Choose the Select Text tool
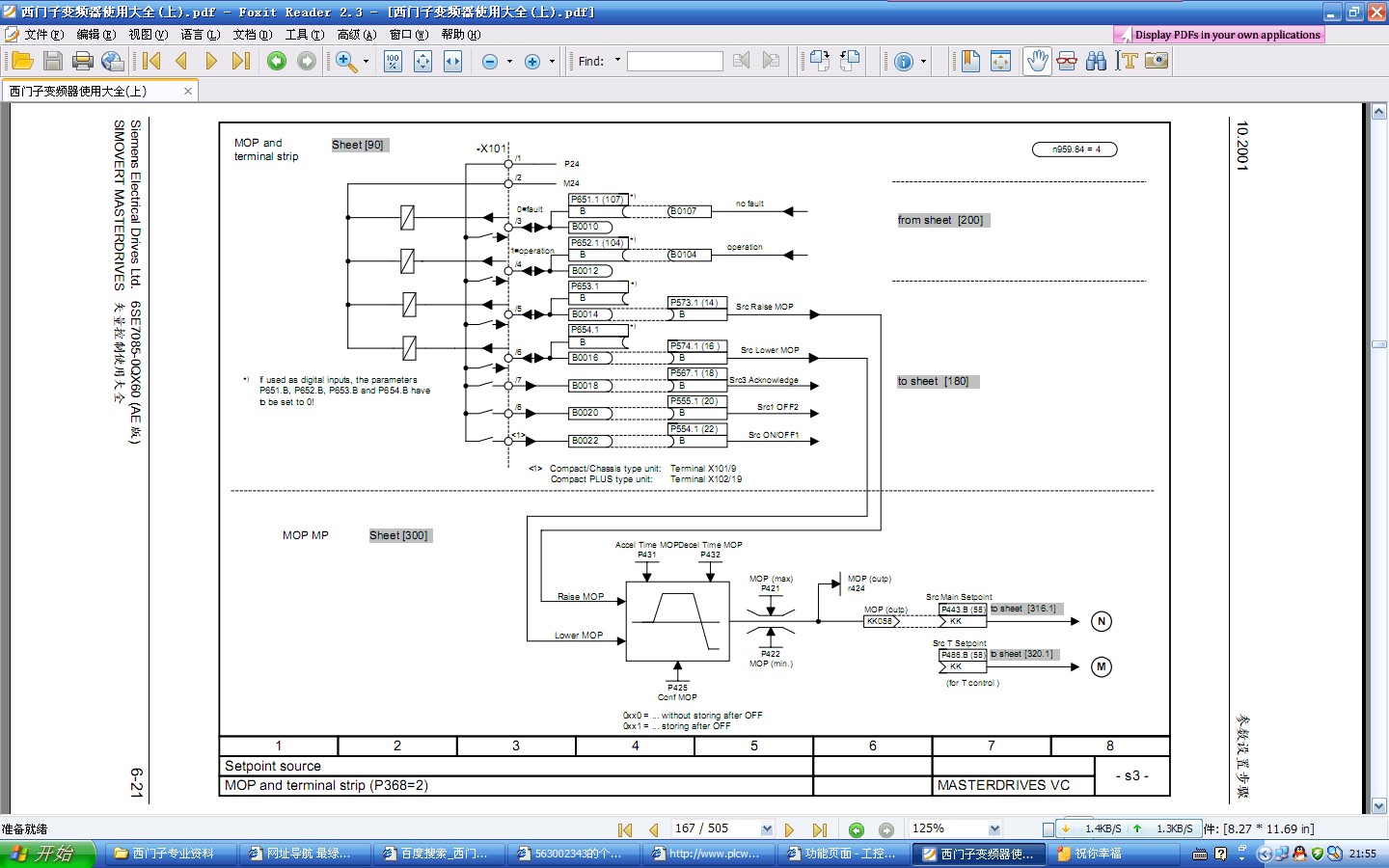 pos(1126,61)
